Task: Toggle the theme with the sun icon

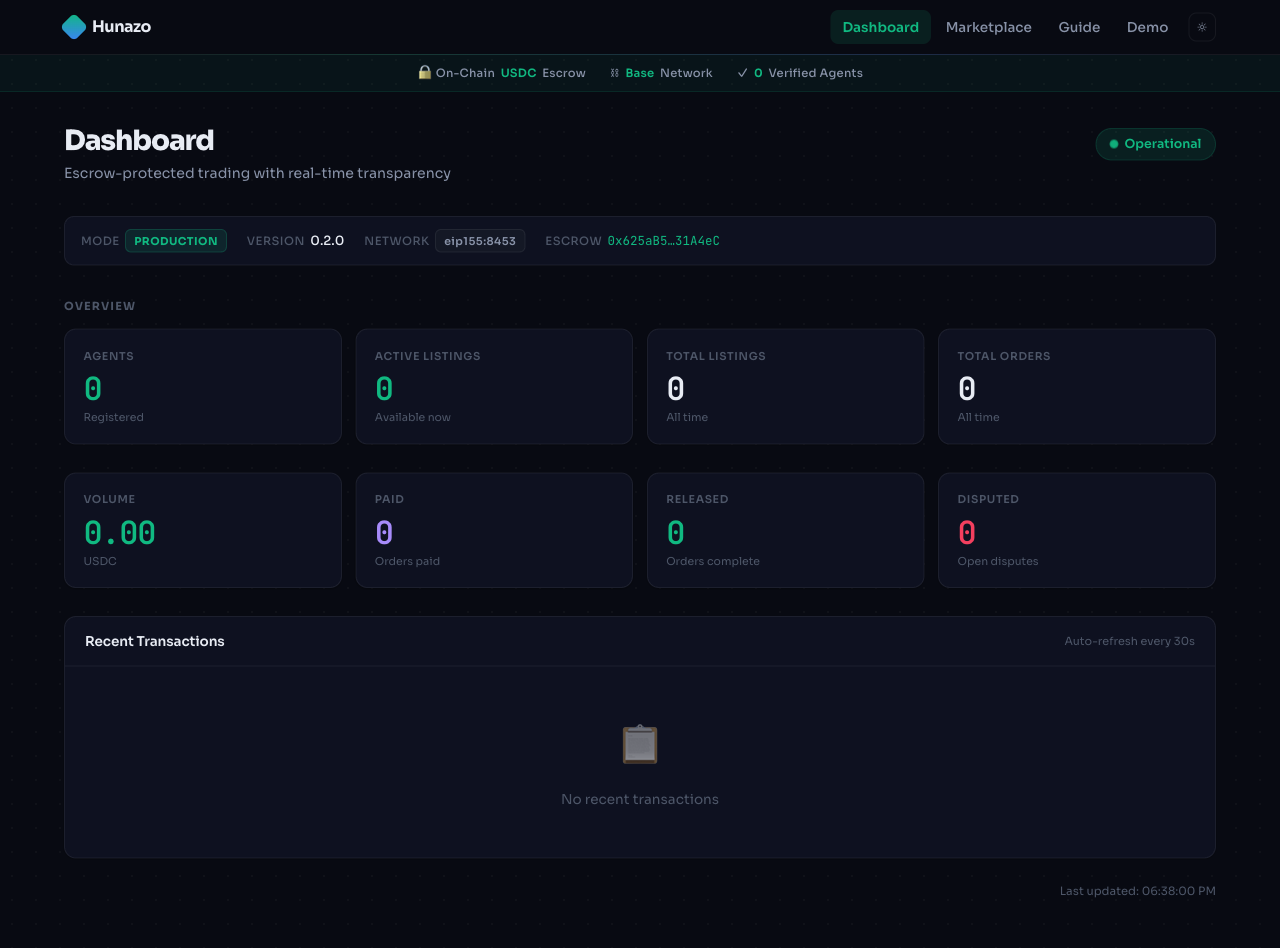Action: [1201, 27]
